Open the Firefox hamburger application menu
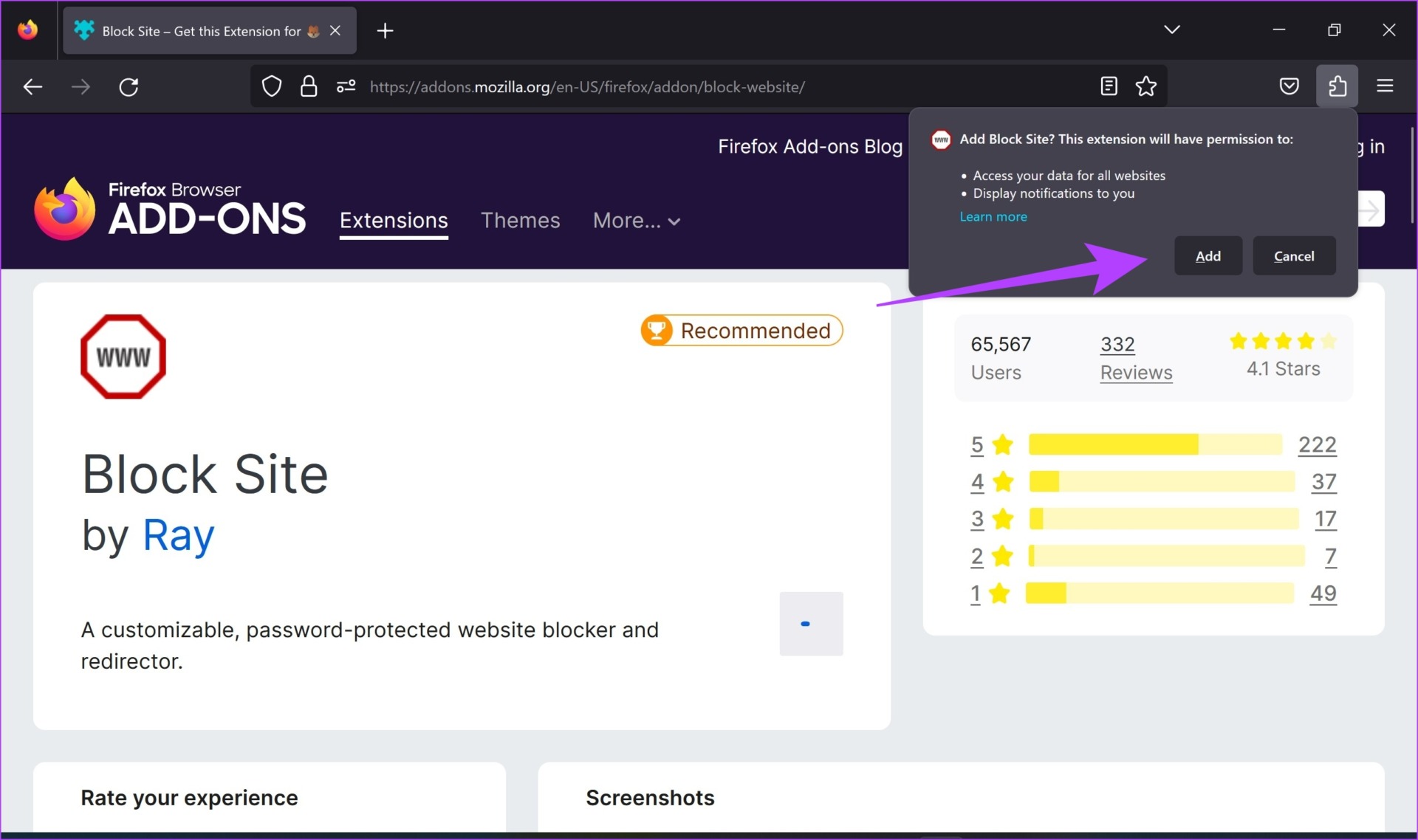Image resolution: width=1418 pixels, height=840 pixels. tap(1385, 86)
